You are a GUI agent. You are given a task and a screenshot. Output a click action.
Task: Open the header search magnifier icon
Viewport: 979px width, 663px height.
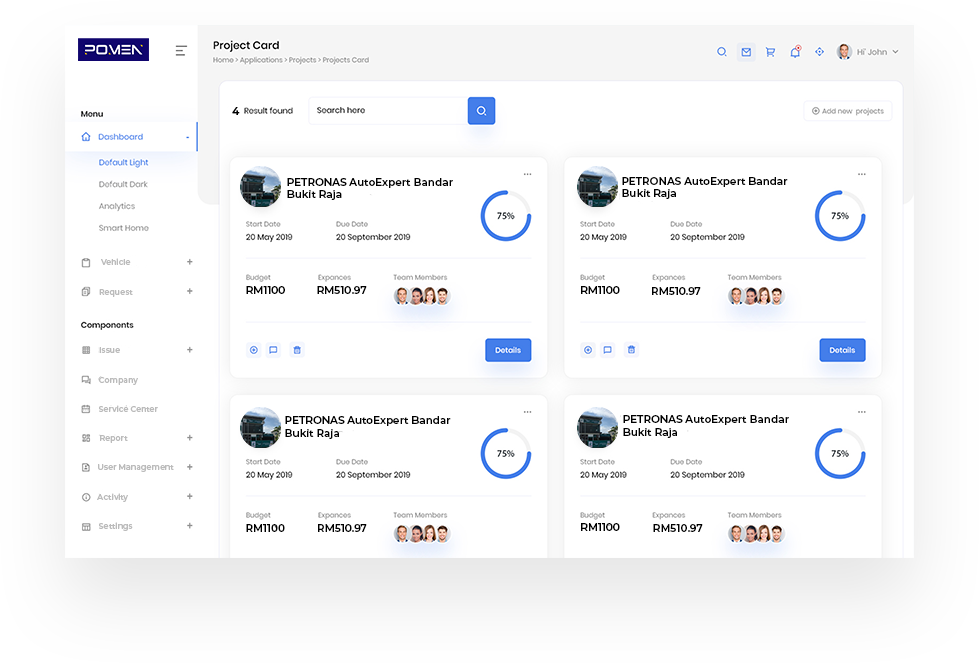[x=722, y=52]
